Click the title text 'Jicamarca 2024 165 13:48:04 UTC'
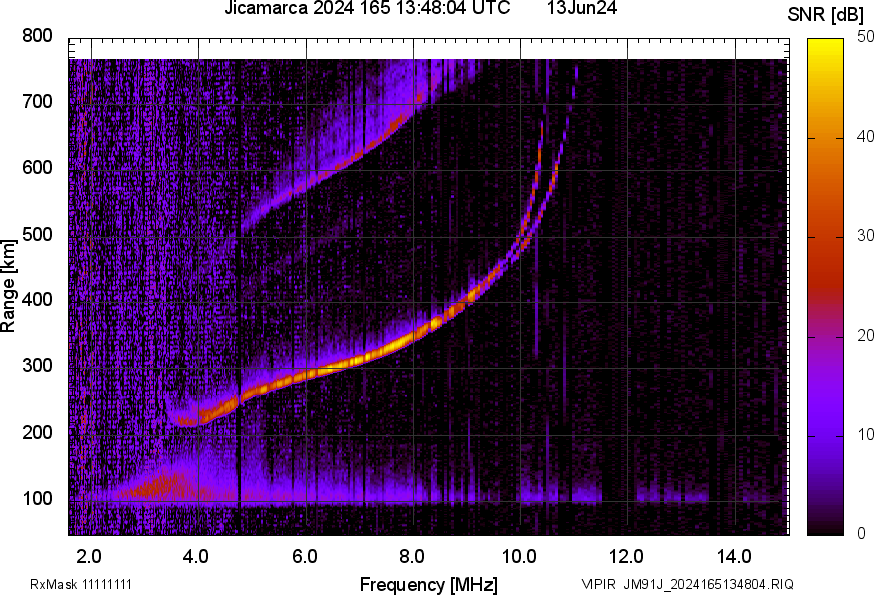This screenshot has height=595, width=874. tap(367, 8)
